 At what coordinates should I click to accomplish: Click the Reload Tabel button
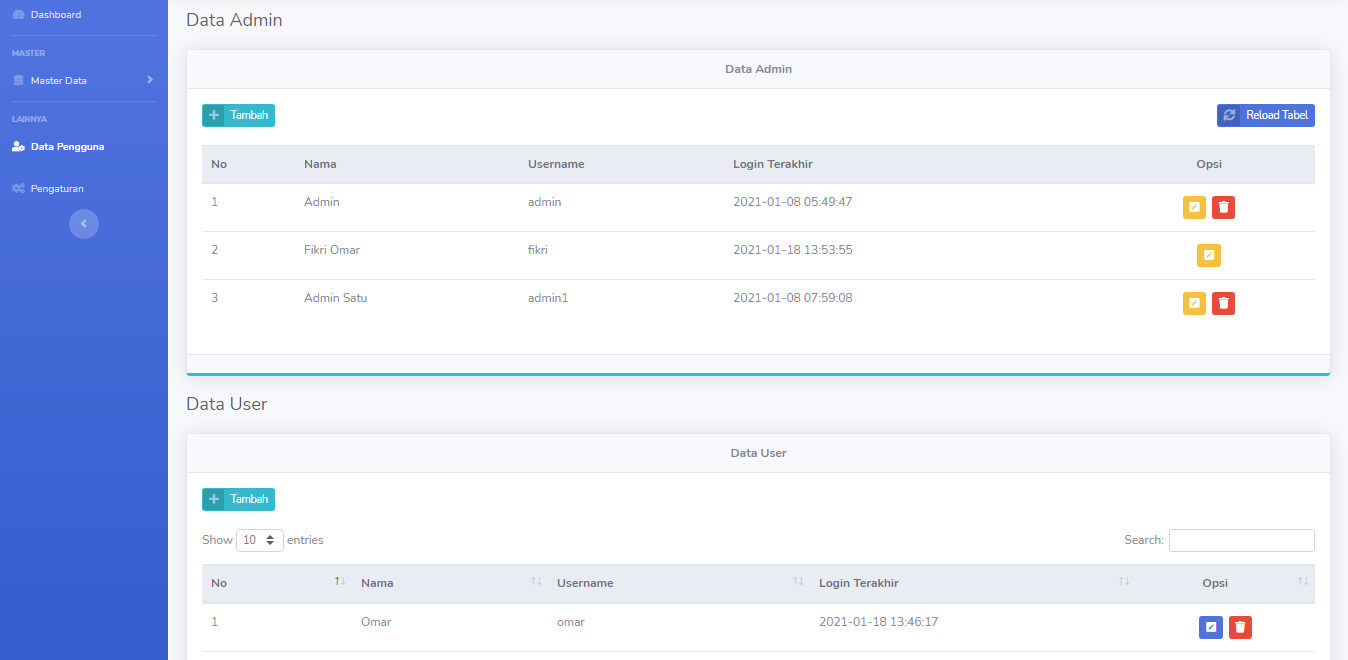point(1266,115)
